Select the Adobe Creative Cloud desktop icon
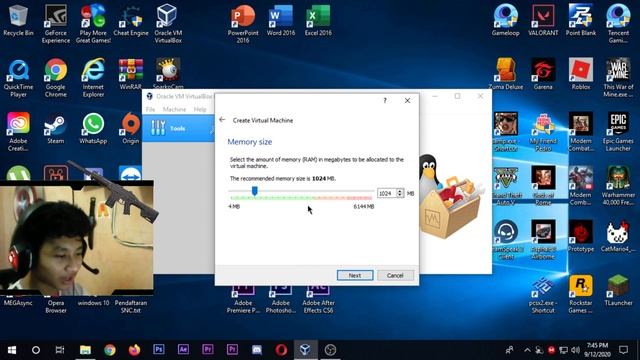 click(18, 131)
